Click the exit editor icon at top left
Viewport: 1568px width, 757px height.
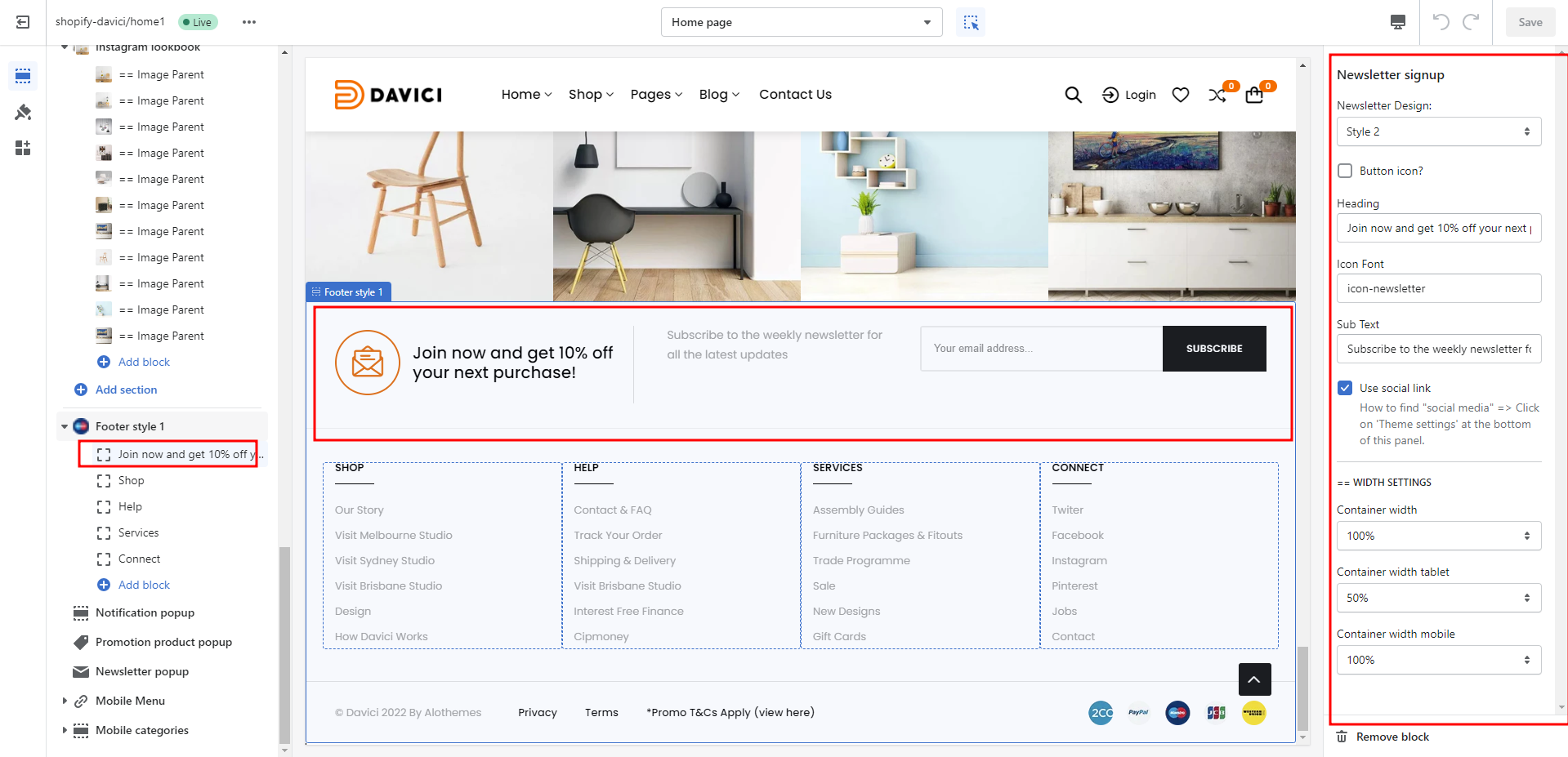click(x=23, y=22)
